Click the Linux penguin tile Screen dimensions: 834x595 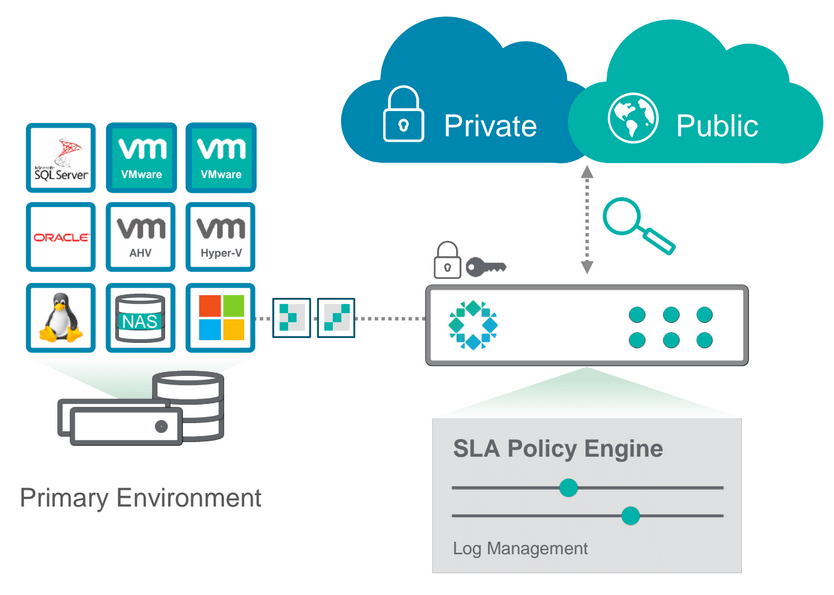coord(61,318)
